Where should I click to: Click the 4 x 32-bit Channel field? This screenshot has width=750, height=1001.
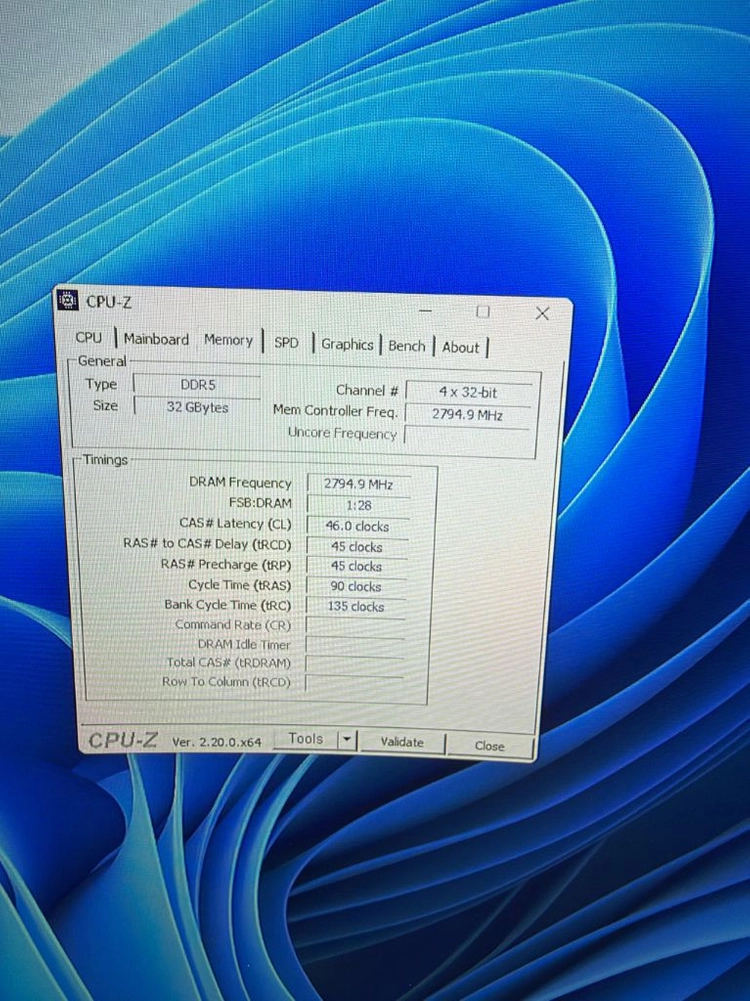point(469,392)
